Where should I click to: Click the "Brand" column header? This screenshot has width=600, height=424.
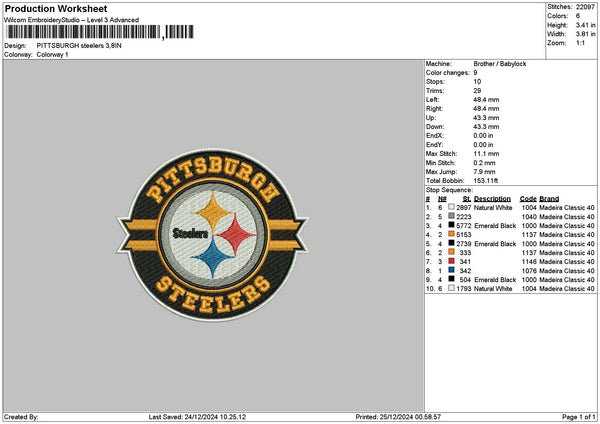pos(549,199)
